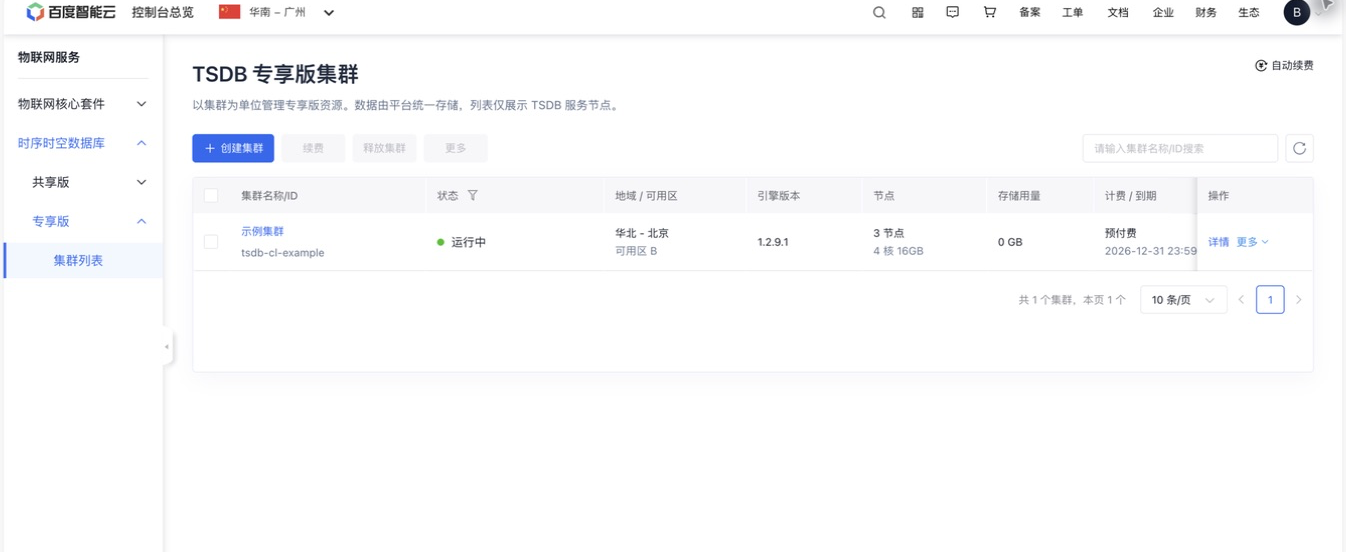
Task: Click the 预付费 billing cell
Action: click(1121, 233)
